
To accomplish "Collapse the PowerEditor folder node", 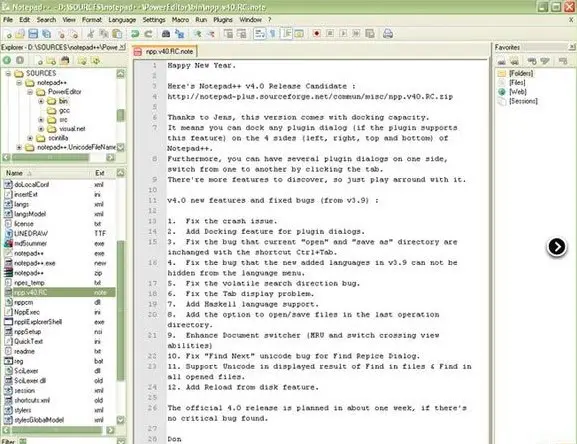I will (x=30, y=92).
